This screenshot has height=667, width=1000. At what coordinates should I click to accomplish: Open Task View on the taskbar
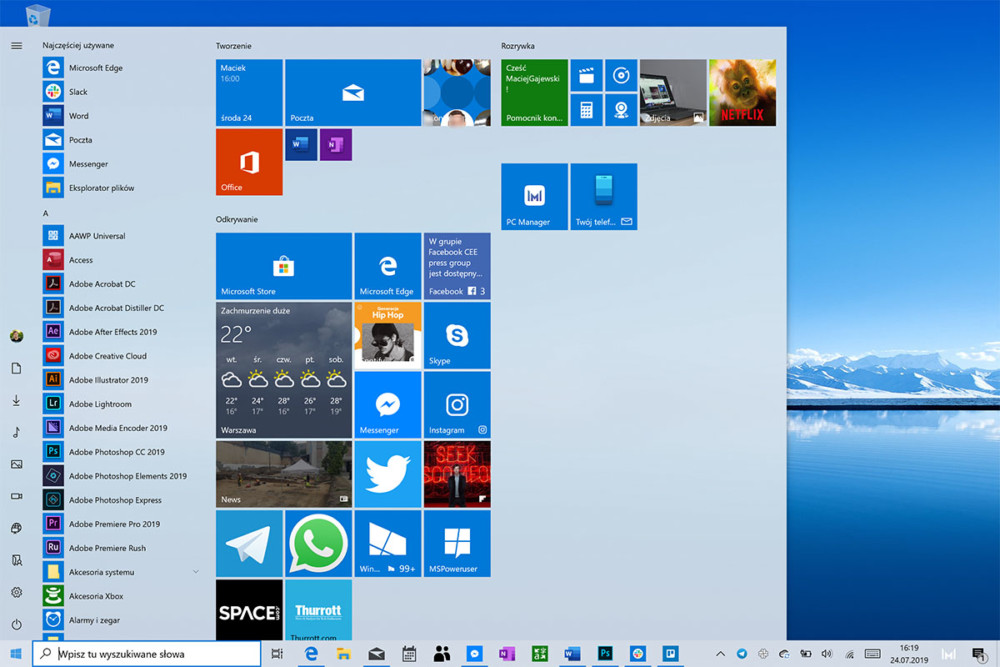tap(277, 654)
